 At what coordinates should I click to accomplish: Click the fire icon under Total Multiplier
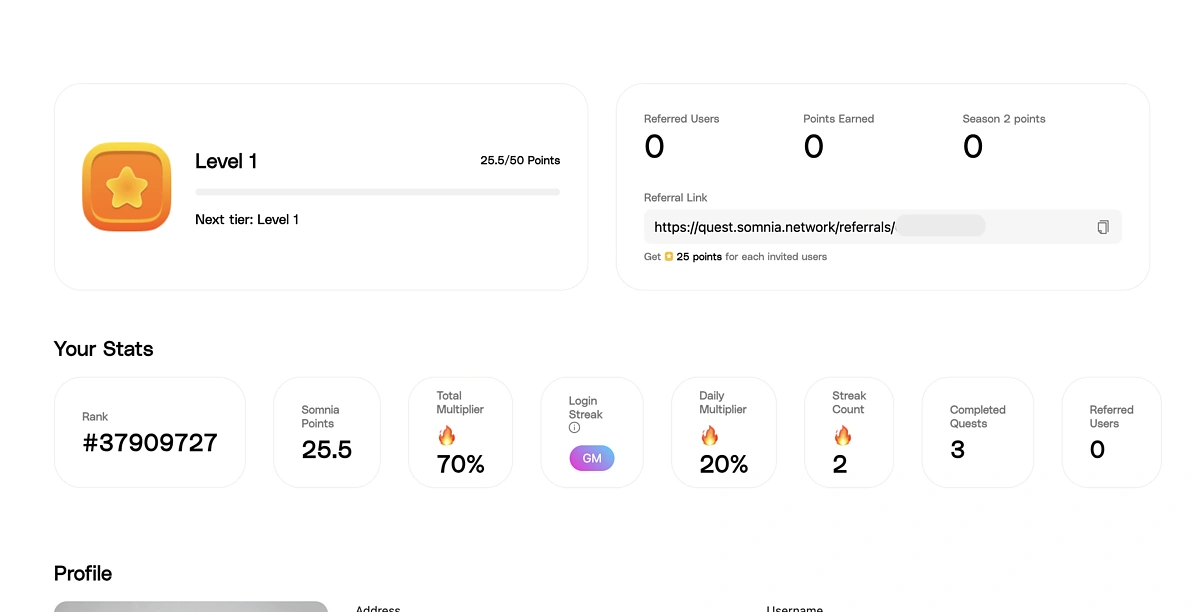pos(446,436)
